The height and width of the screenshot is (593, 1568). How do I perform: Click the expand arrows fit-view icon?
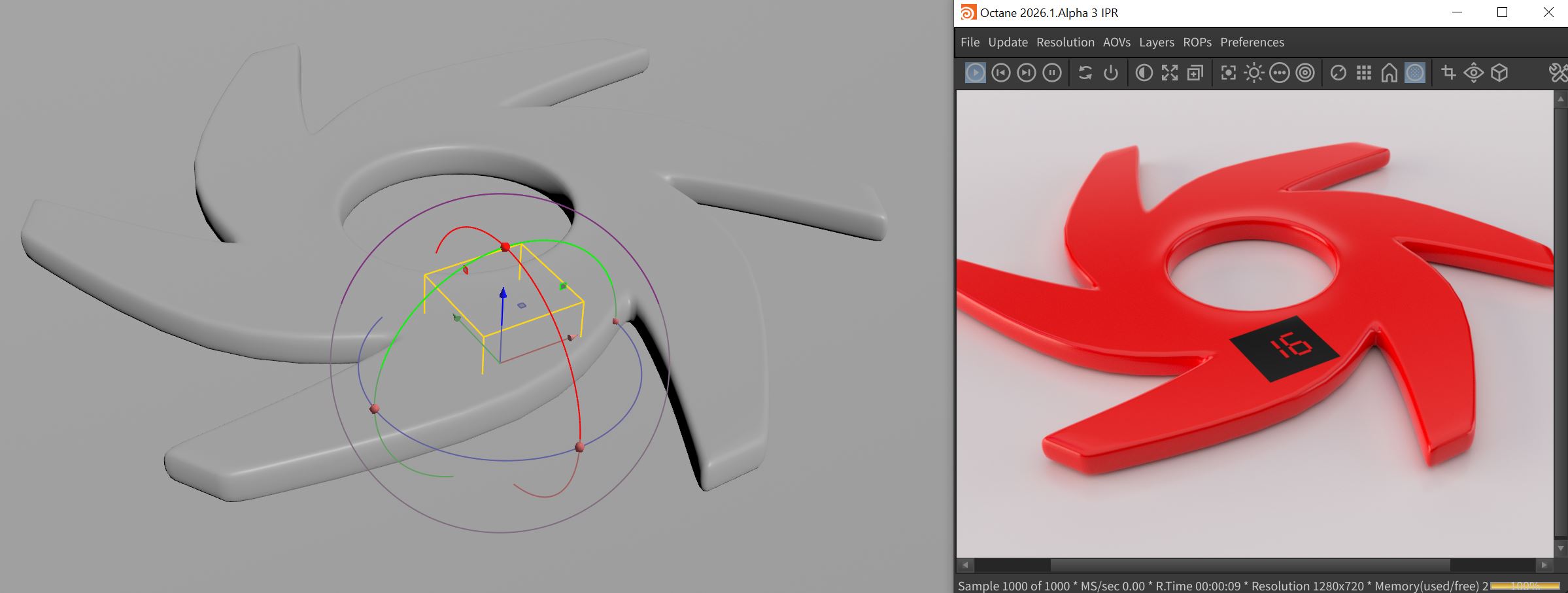tap(1169, 73)
